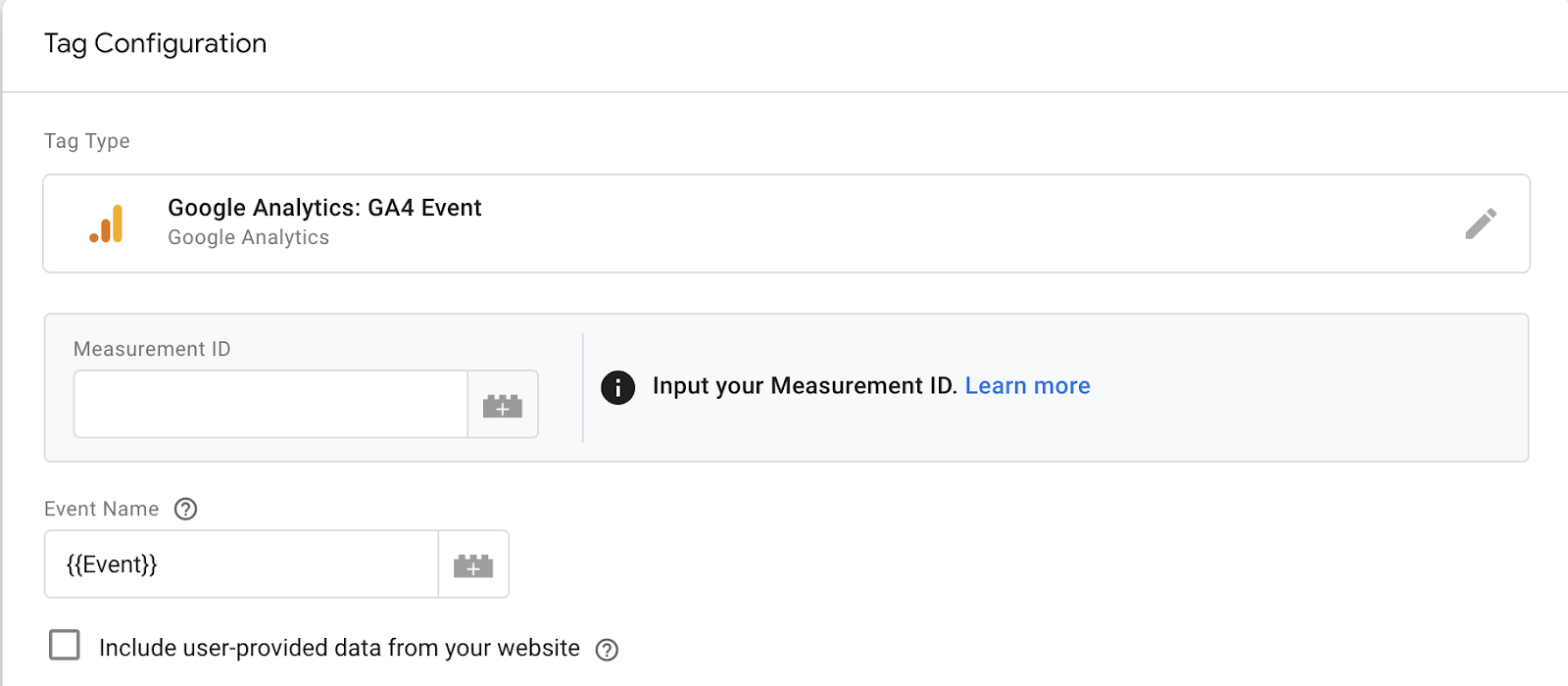Enable Include user-provided data from your website
The height and width of the screenshot is (686, 1568).
[65, 645]
